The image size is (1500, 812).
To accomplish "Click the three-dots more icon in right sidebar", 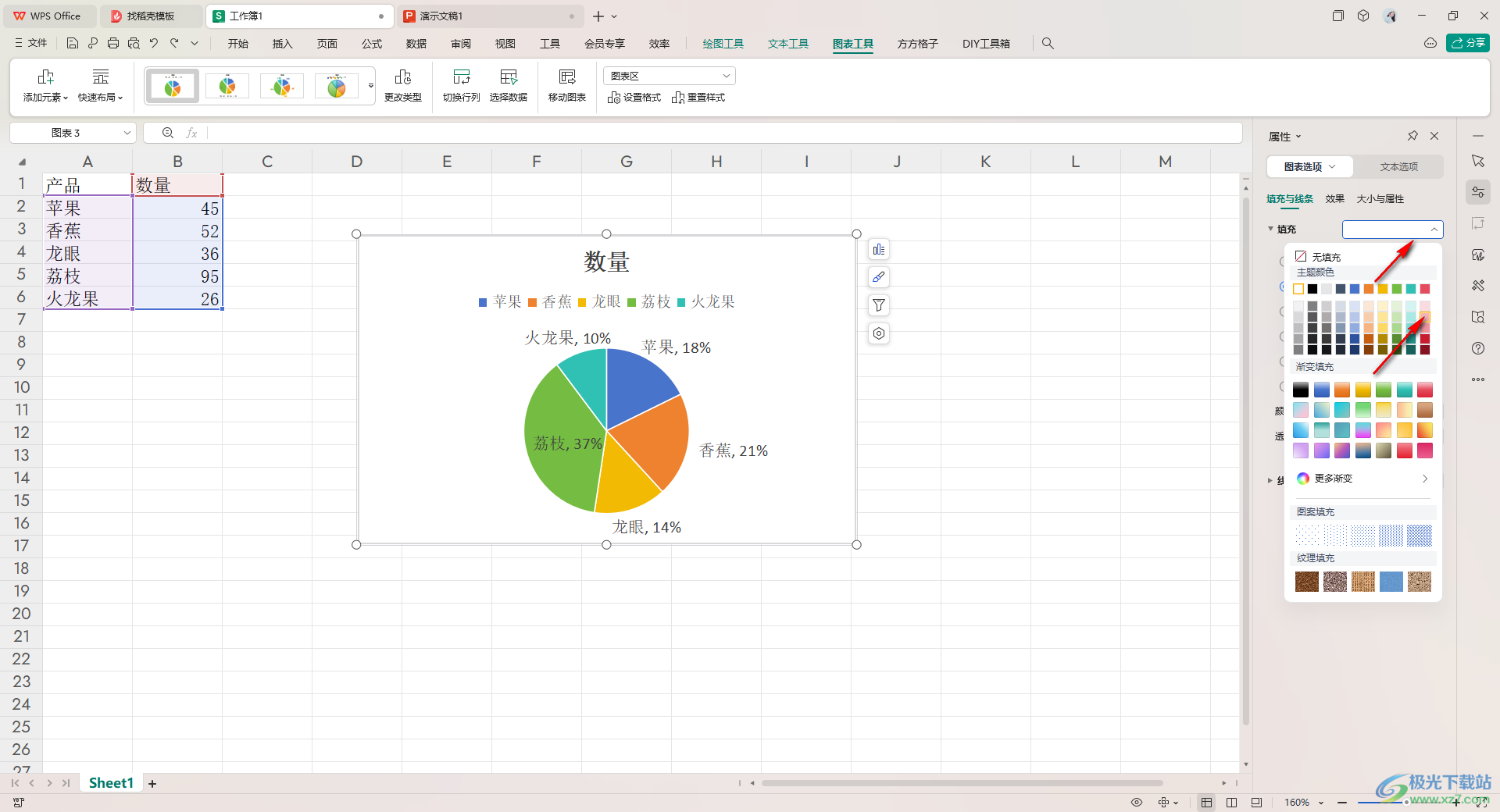I will click(x=1478, y=379).
